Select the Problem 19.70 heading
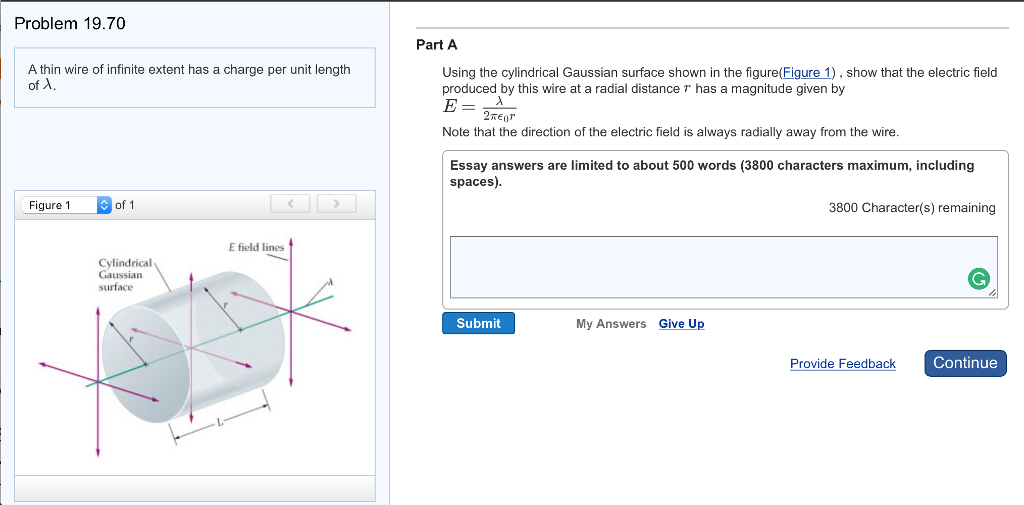The width and height of the screenshot is (1024, 505). click(x=70, y=23)
